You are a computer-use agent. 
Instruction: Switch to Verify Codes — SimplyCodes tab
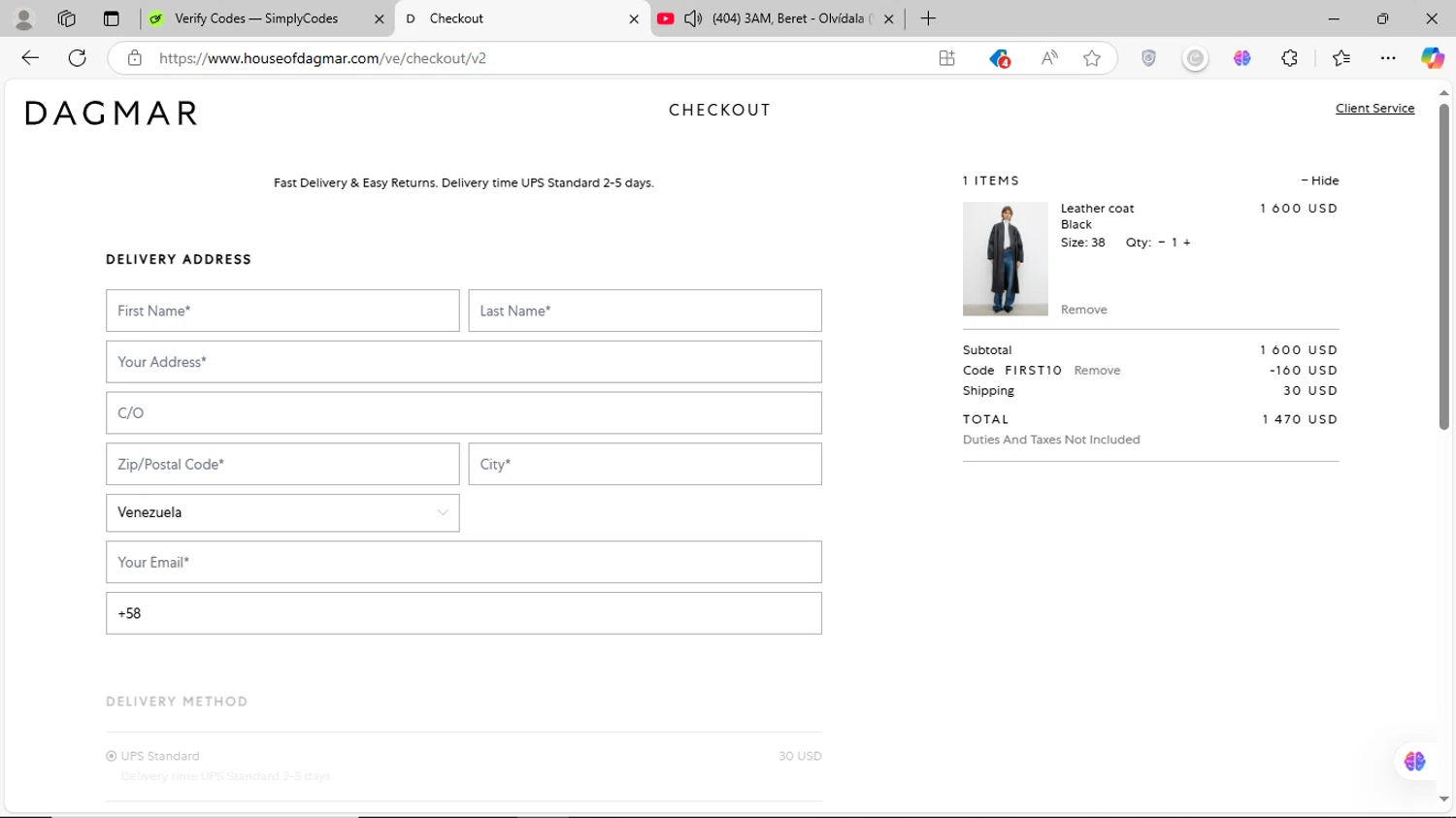coord(256,18)
